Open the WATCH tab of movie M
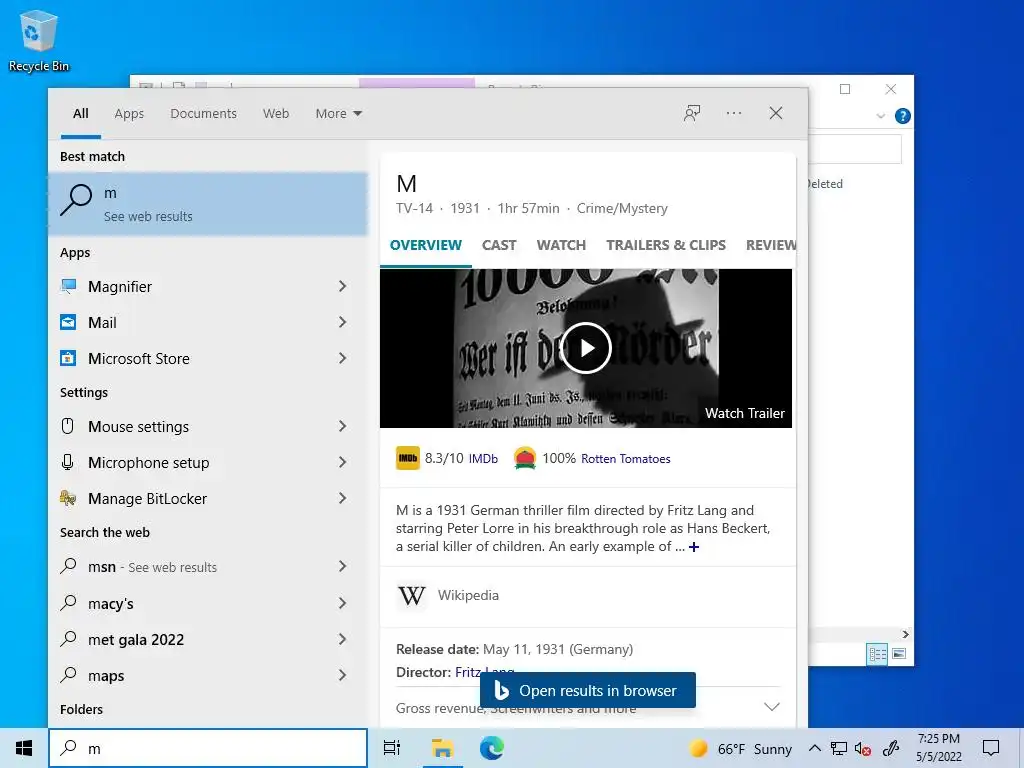 tap(561, 245)
